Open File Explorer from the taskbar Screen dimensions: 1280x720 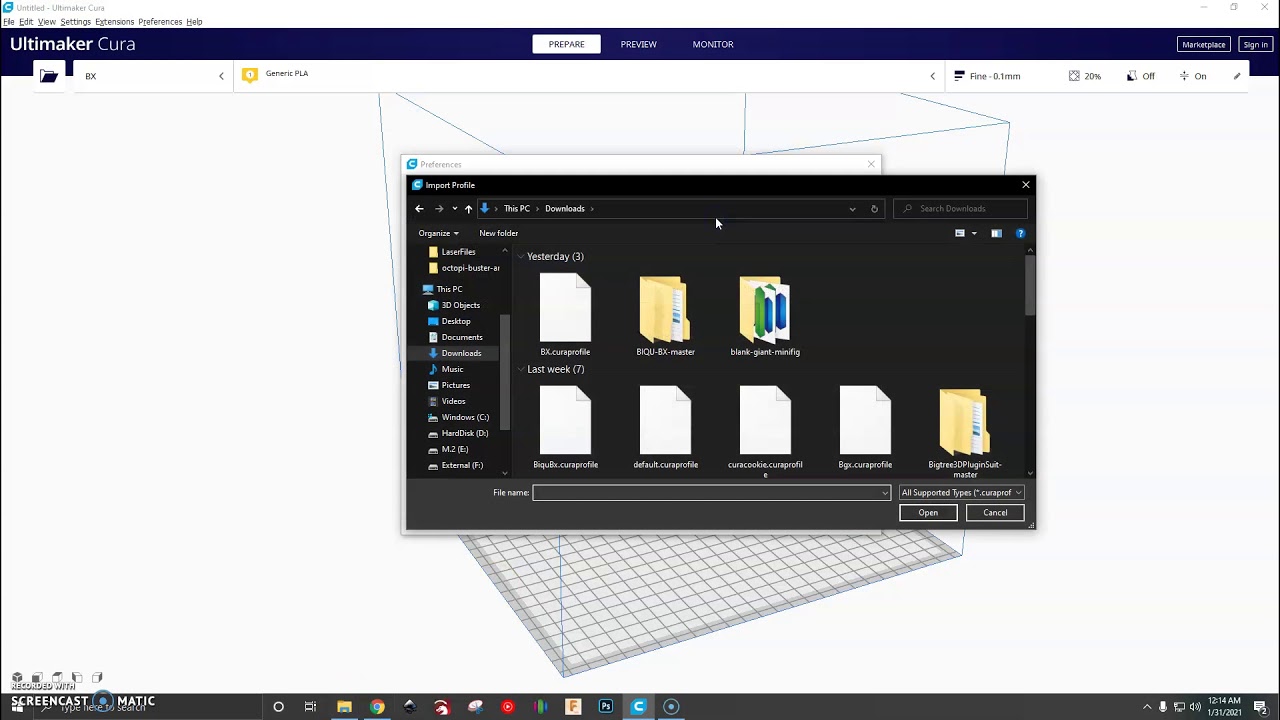344,707
